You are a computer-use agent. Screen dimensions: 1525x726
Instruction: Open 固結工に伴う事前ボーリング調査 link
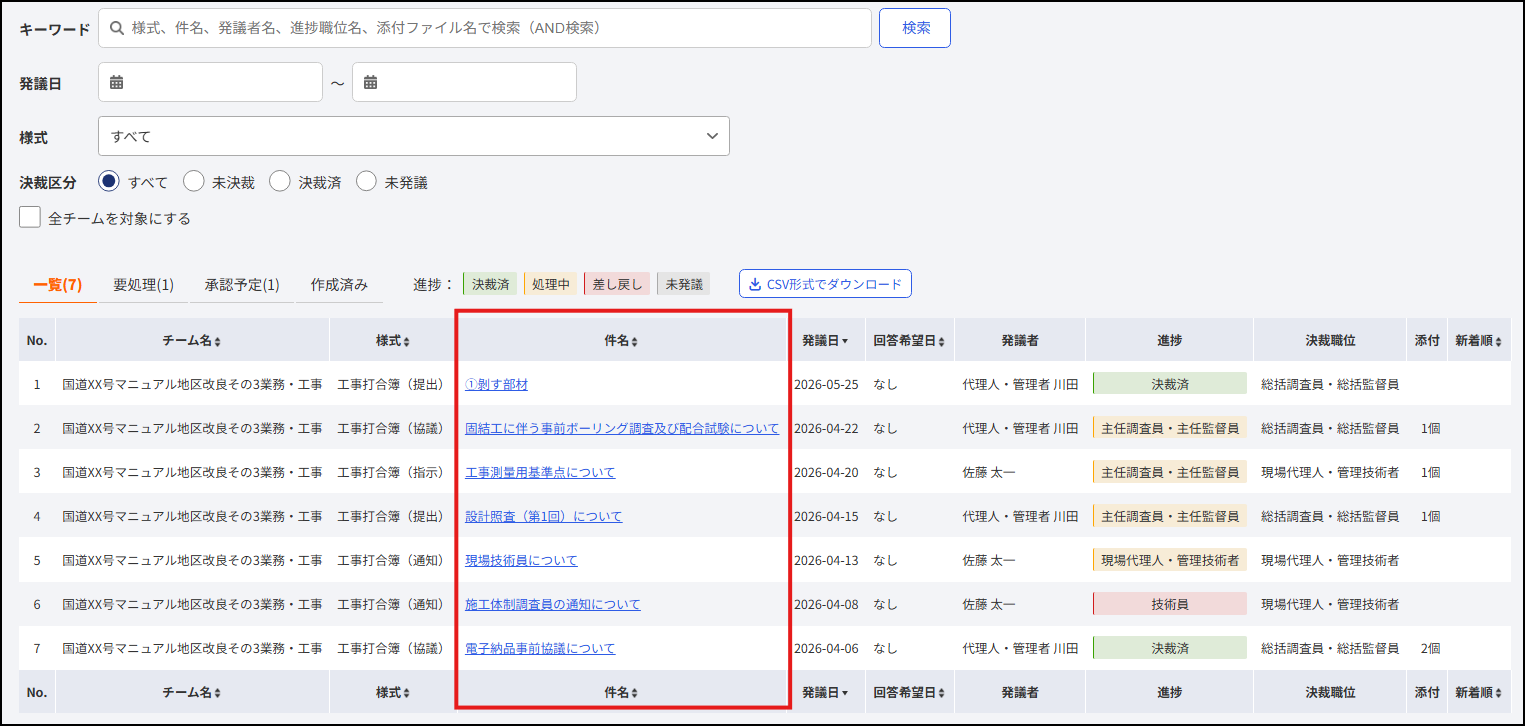click(622, 428)
